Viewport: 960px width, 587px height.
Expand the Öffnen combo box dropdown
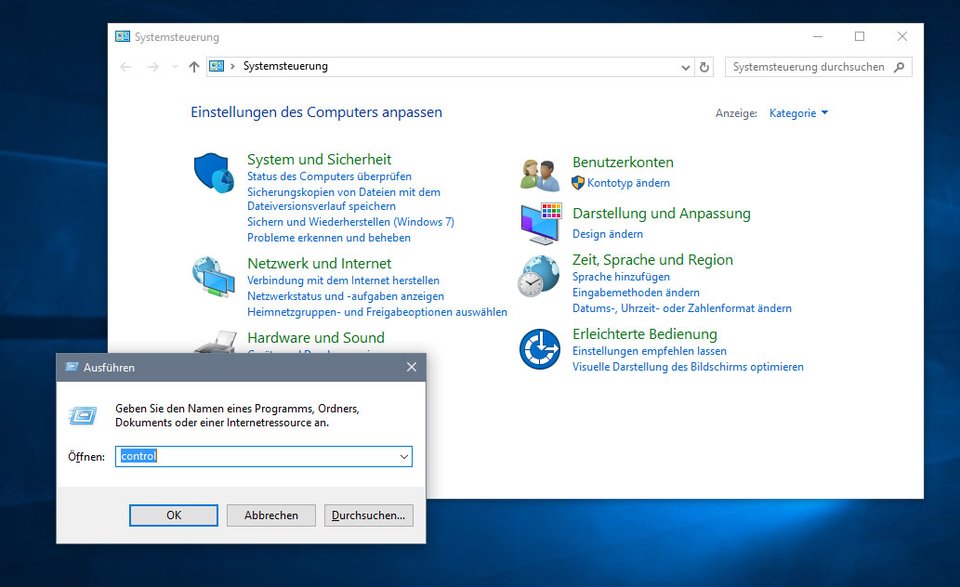click(404, 457)
